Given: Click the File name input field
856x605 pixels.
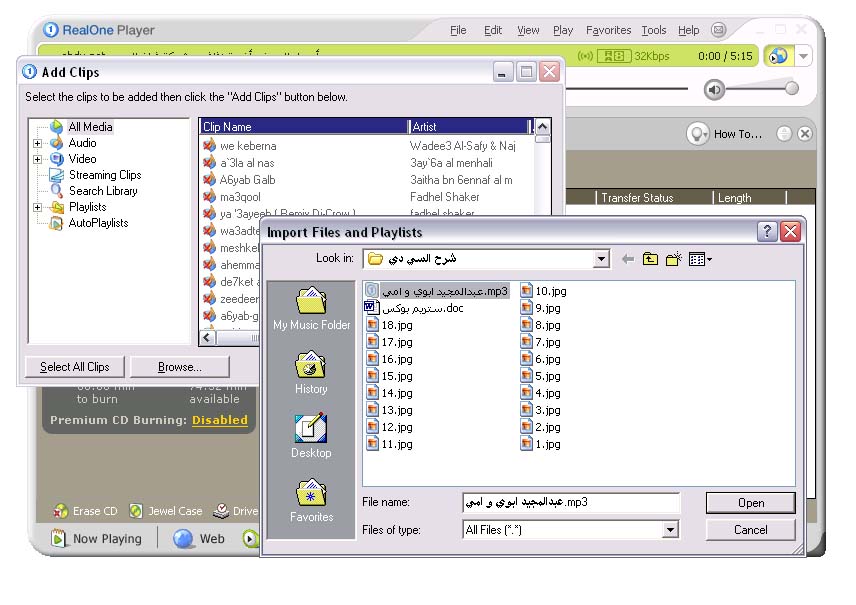Looking at the screenshot, I should point(572,502).
